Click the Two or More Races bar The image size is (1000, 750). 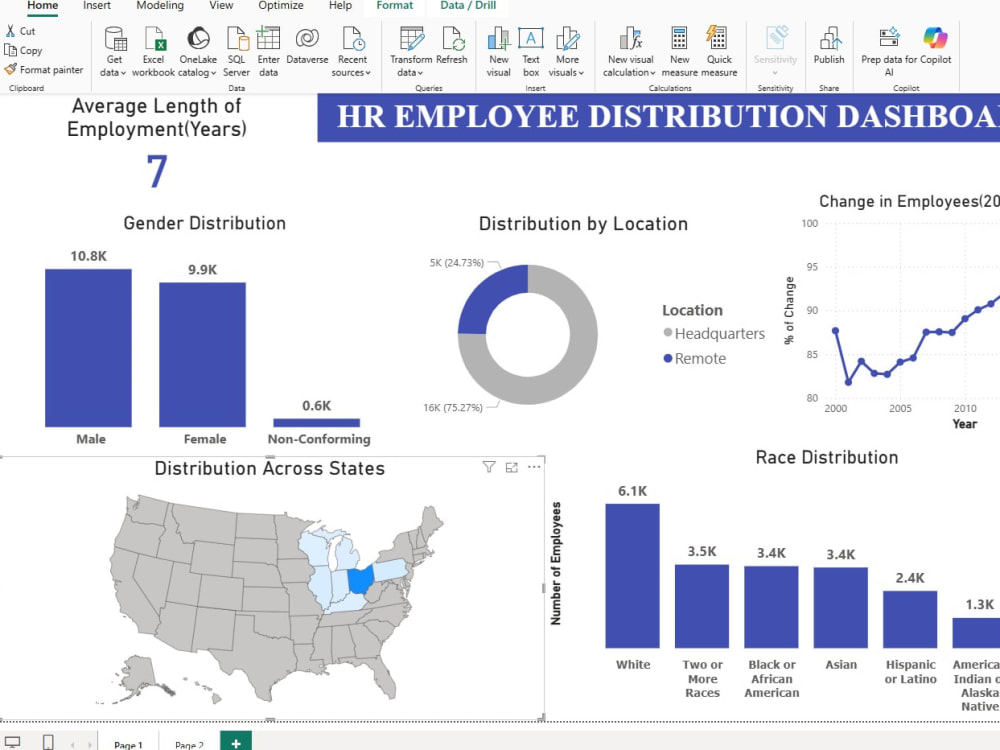(x=702, y=607)
